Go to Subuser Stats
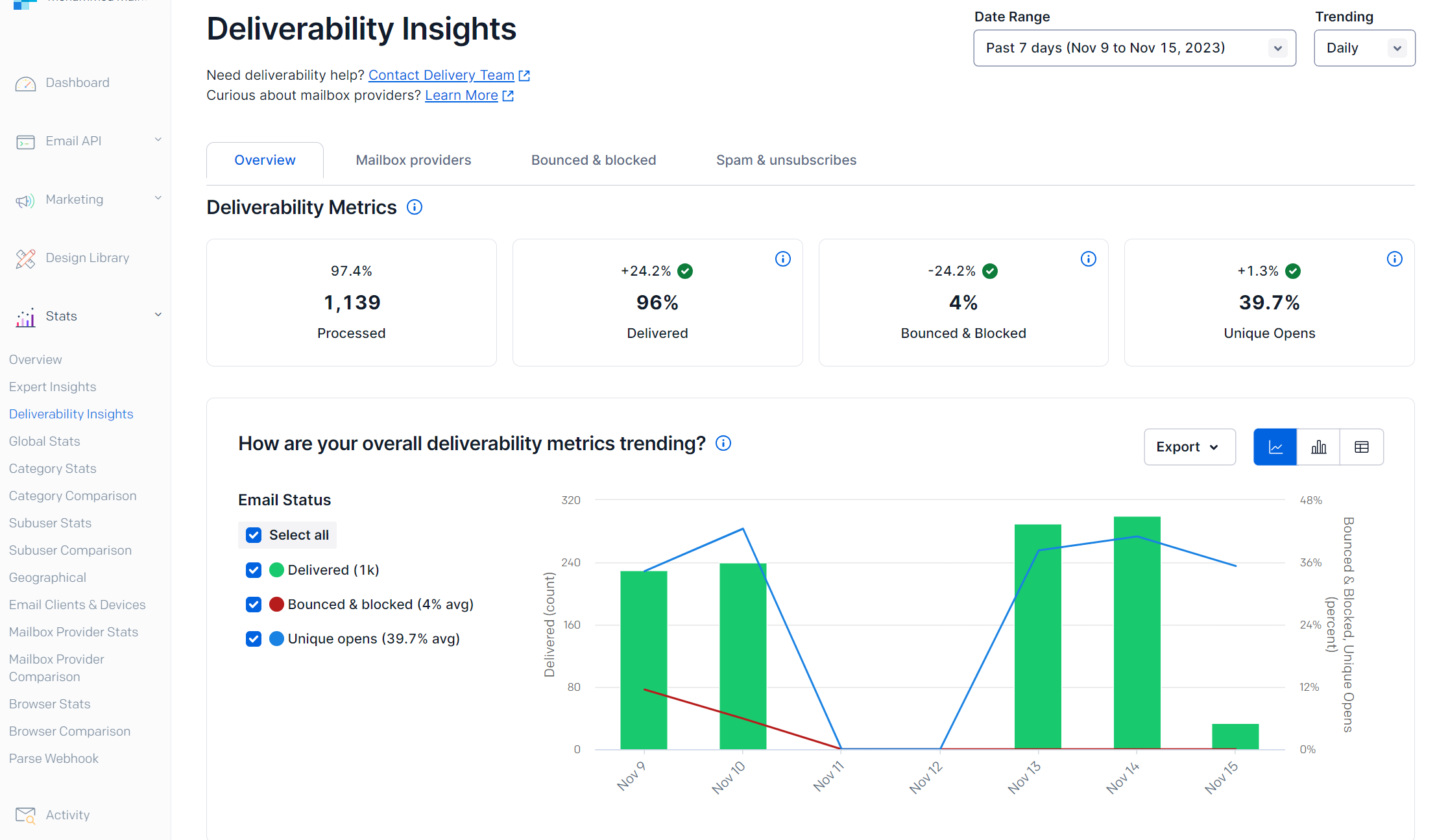 point(50,523)
